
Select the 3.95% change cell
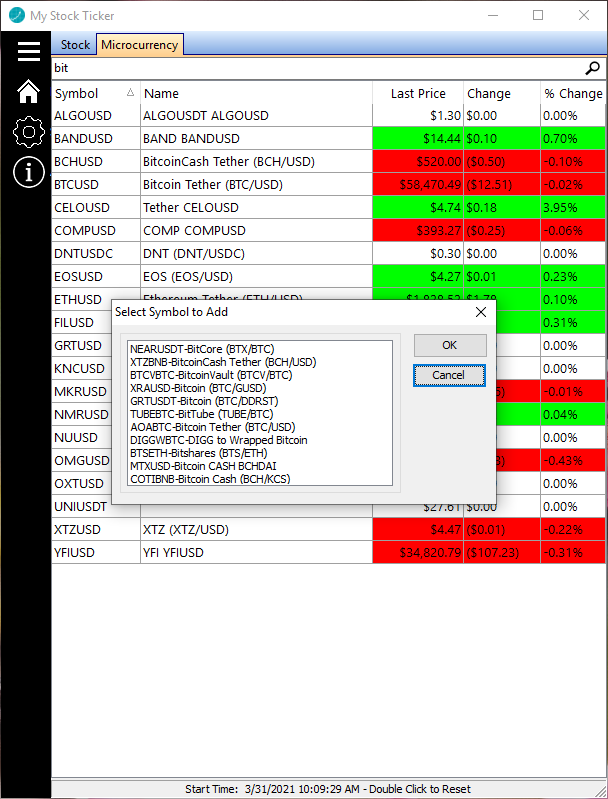click(x=573, y=207)
